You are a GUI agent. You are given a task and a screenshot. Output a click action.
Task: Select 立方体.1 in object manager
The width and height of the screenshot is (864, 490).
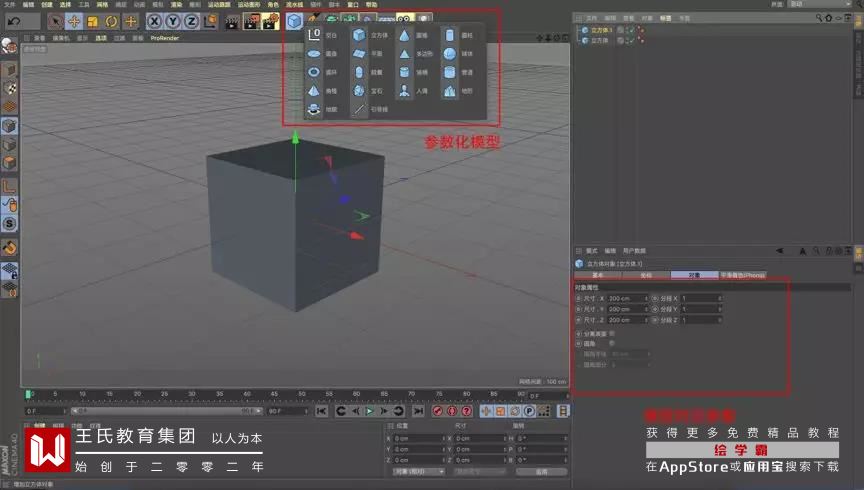tap(601, 30)
